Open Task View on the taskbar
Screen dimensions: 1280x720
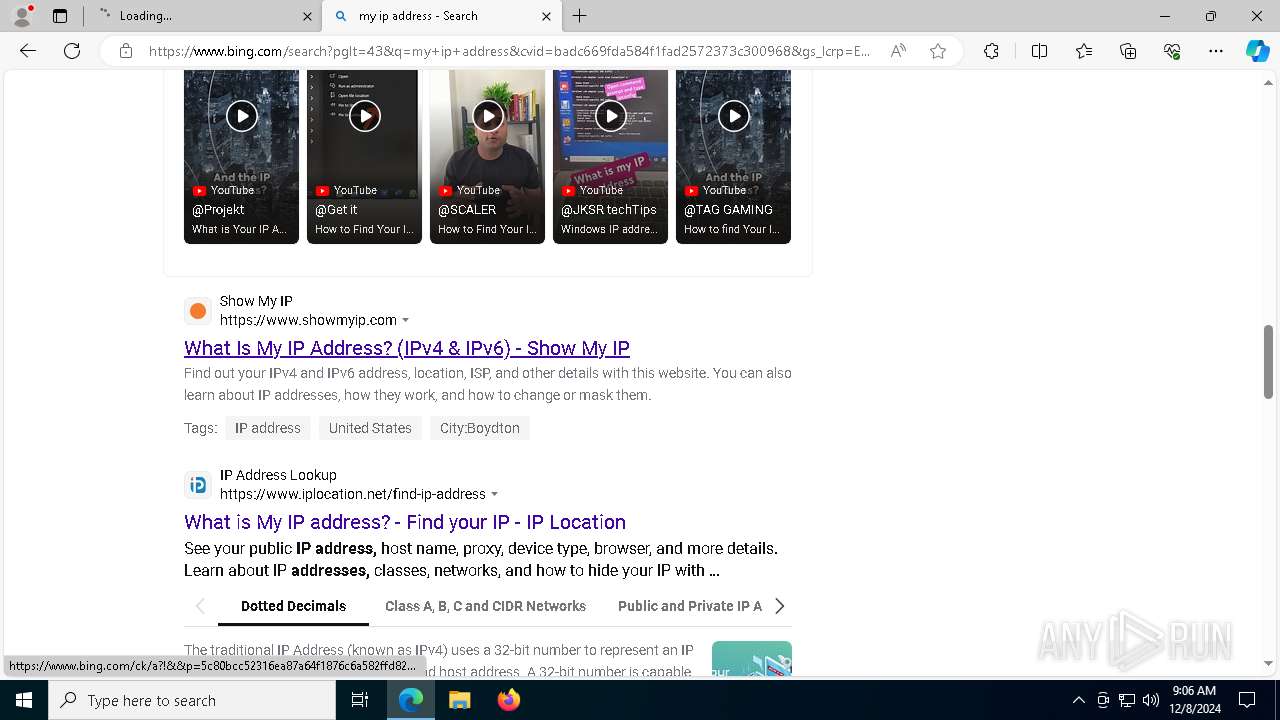point(361,700)
